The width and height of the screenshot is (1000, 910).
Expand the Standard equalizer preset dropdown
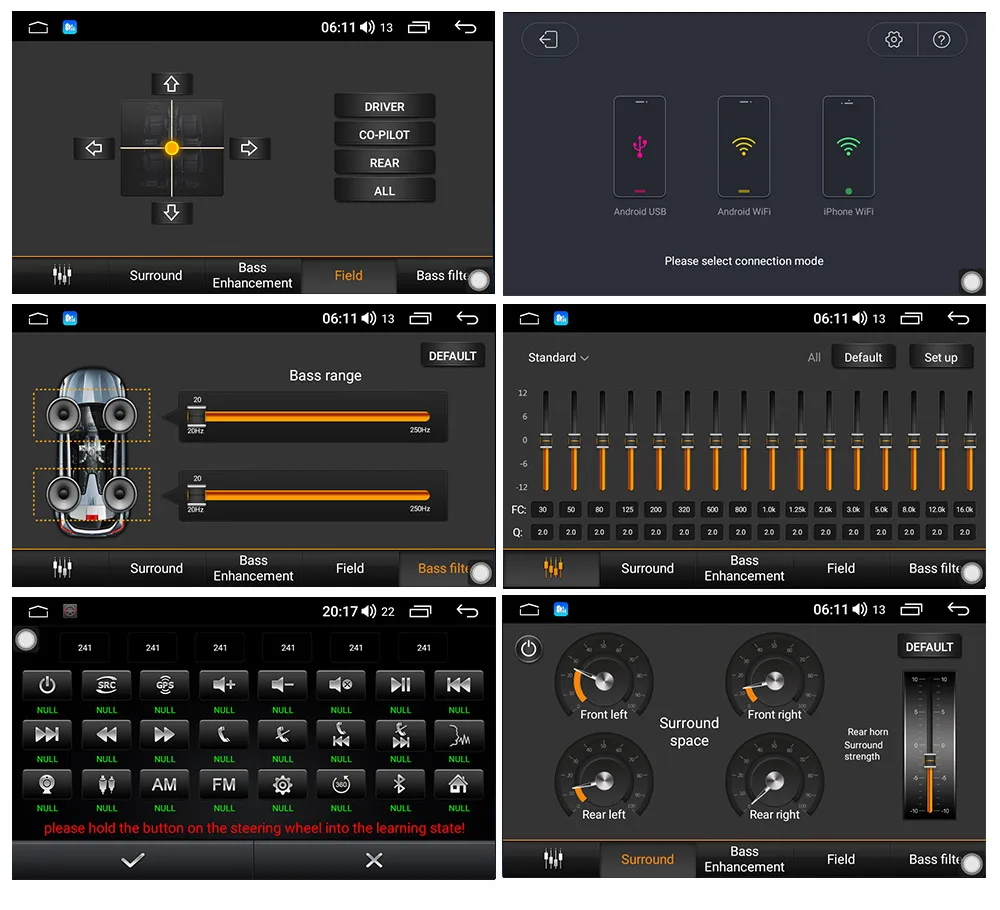(x=558, y=358)
